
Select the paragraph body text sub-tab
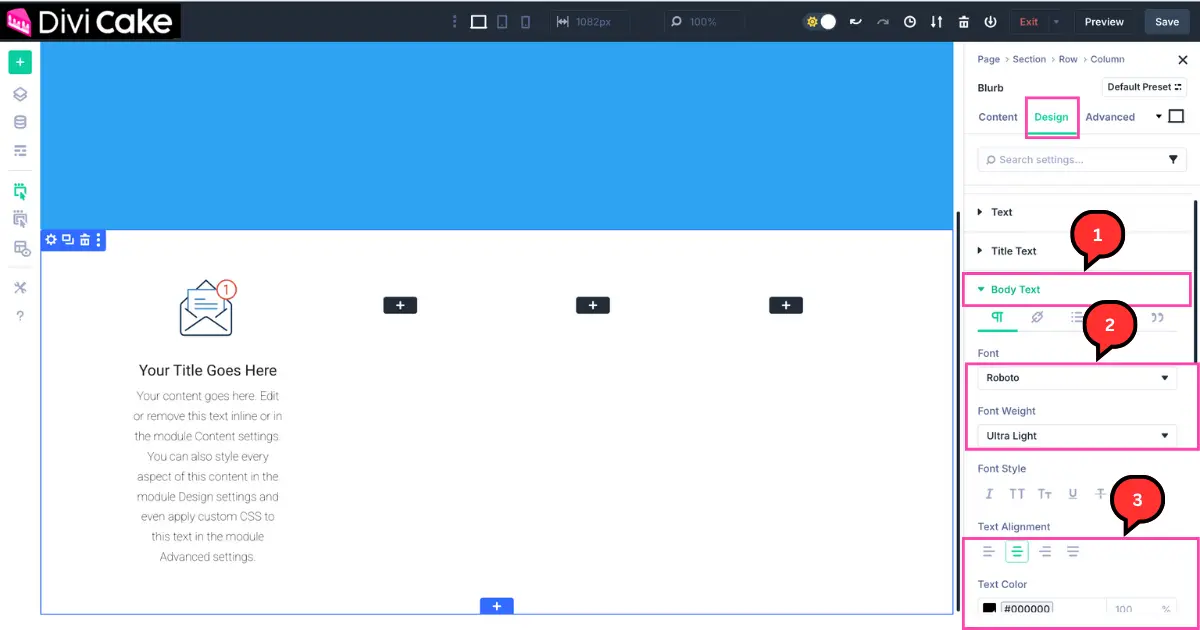pyautogui.click(x=997, y=318)
